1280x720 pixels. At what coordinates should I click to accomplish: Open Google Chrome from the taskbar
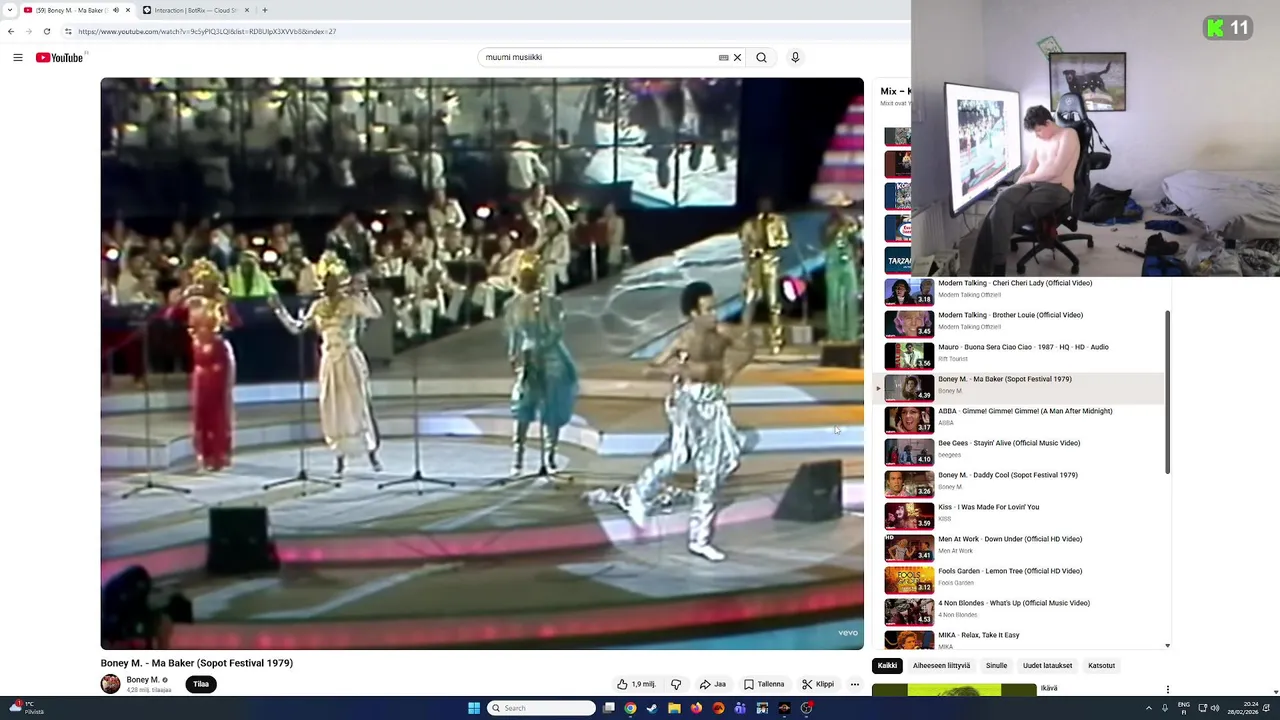630,708
